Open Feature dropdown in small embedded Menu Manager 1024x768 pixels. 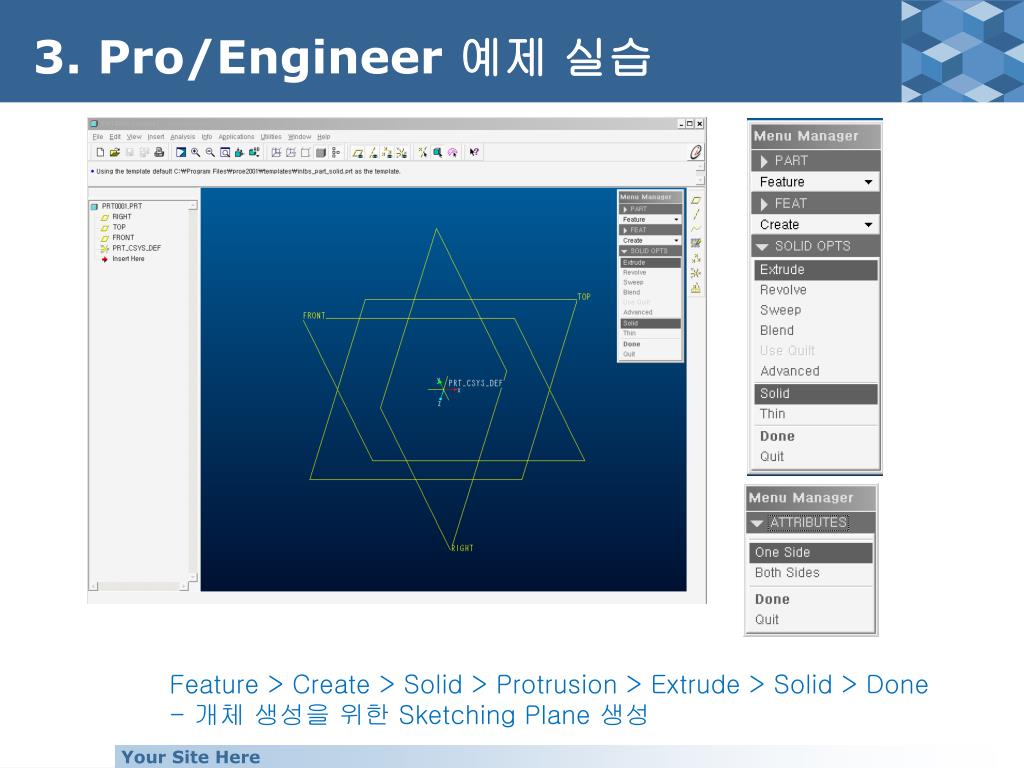[x=650, y=219]
